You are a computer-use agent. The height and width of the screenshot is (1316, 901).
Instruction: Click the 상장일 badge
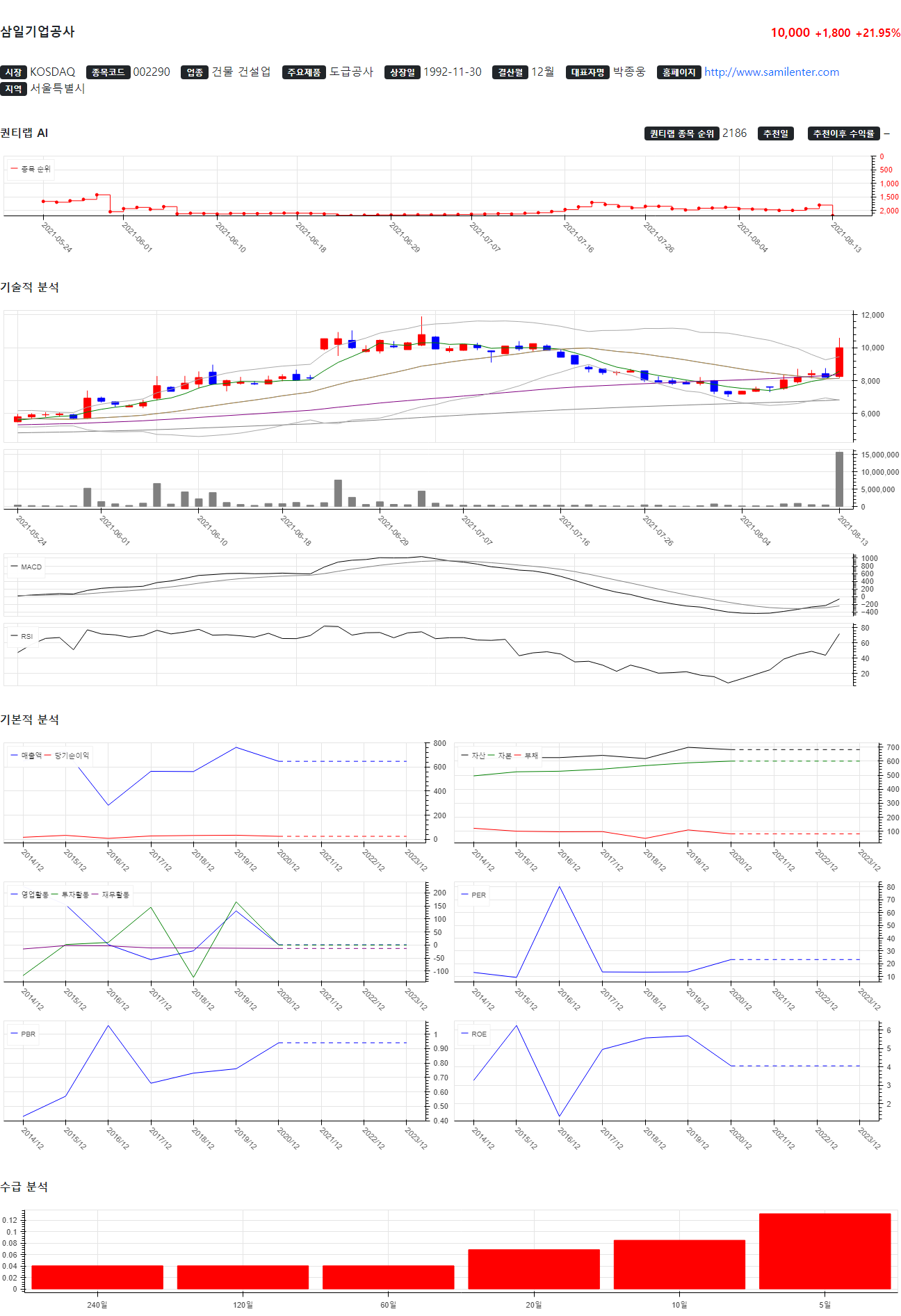403,72
